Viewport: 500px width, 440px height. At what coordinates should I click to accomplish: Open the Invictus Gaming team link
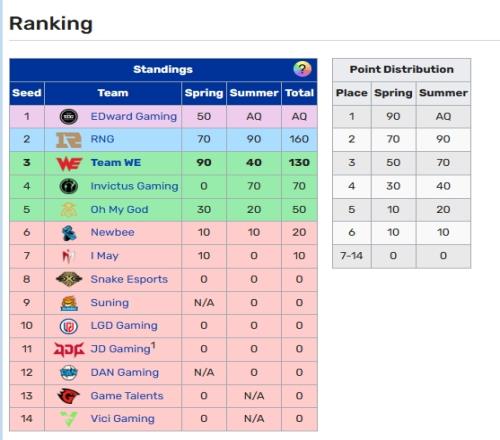134,186
